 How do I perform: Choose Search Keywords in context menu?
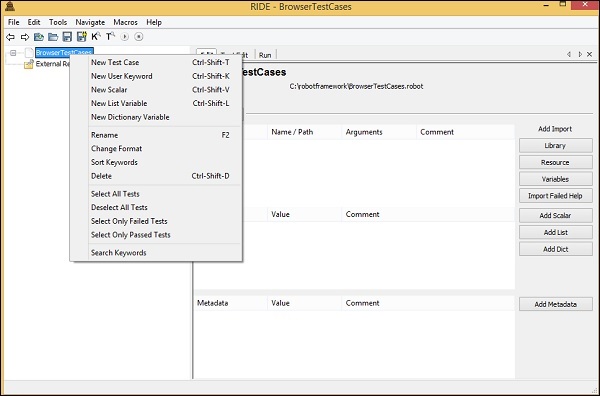tap(156, 253)
